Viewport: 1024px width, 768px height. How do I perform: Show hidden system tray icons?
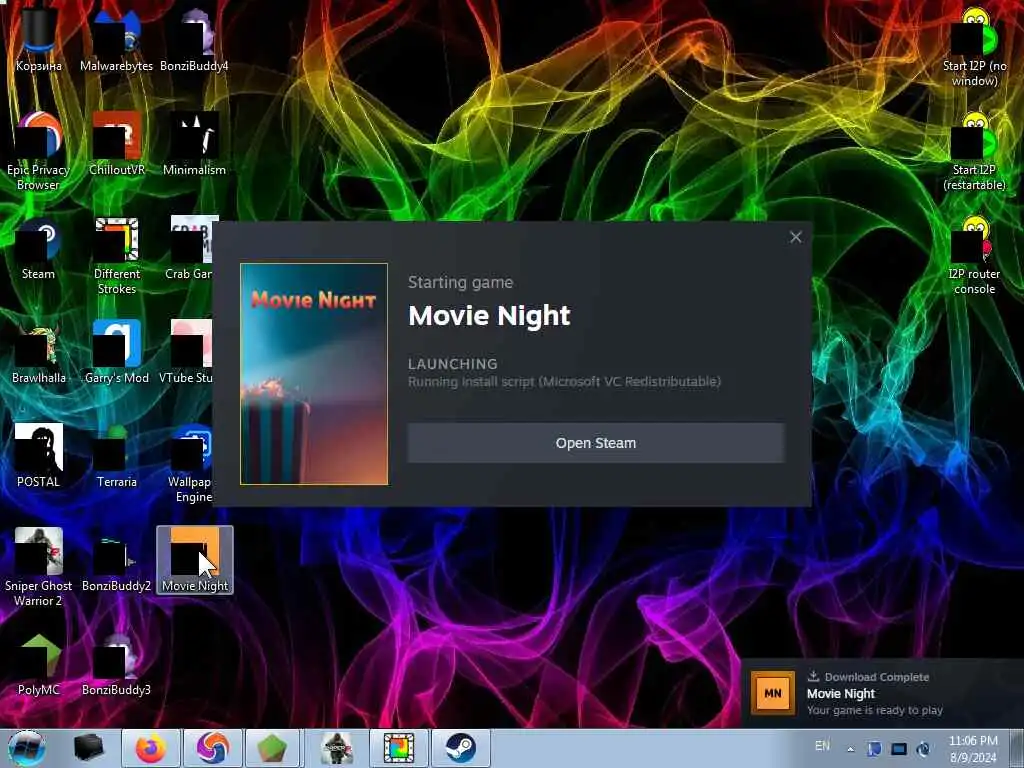[x=850, y=749]
